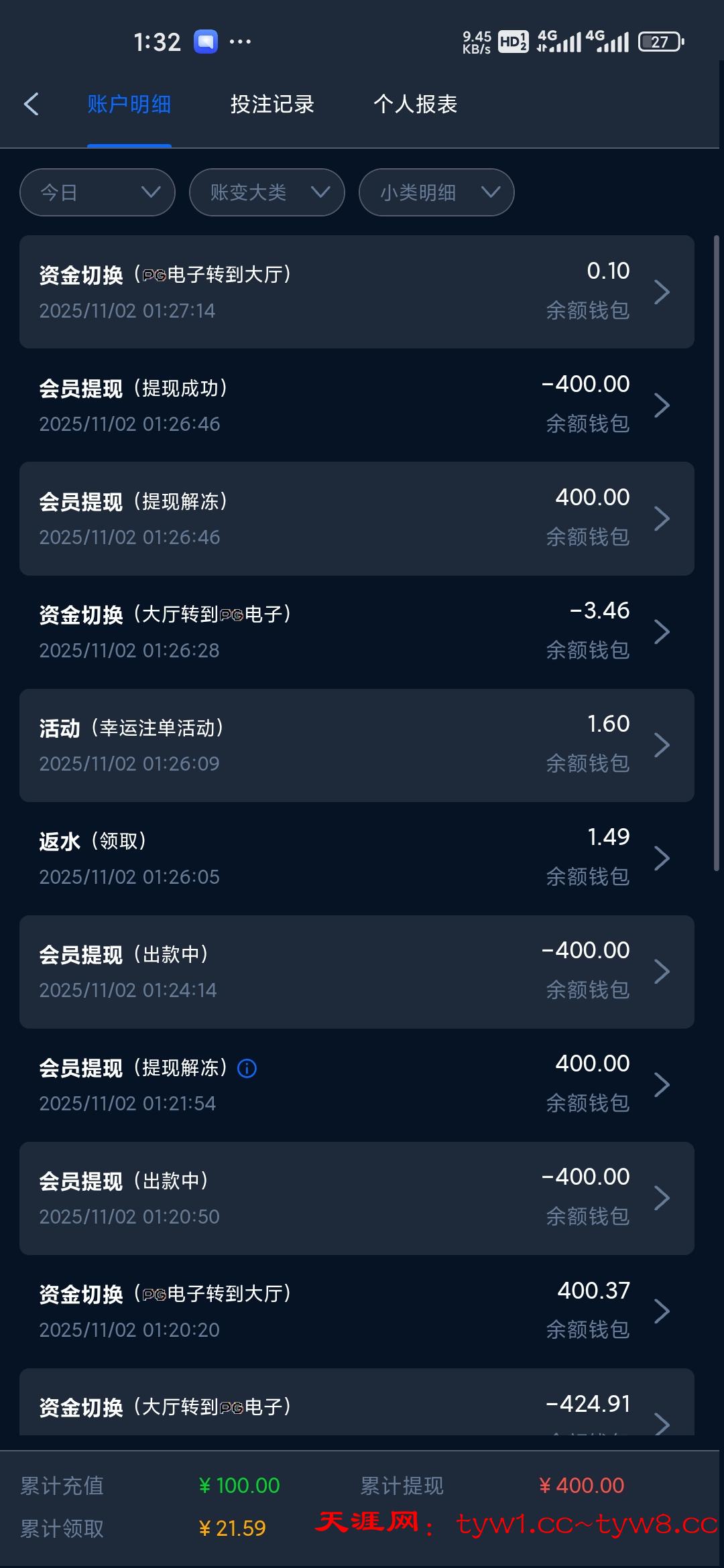Tap the info icon beside 提现解冻
This screenshot has height=1568, width=724.
[x=247, y=1068]
